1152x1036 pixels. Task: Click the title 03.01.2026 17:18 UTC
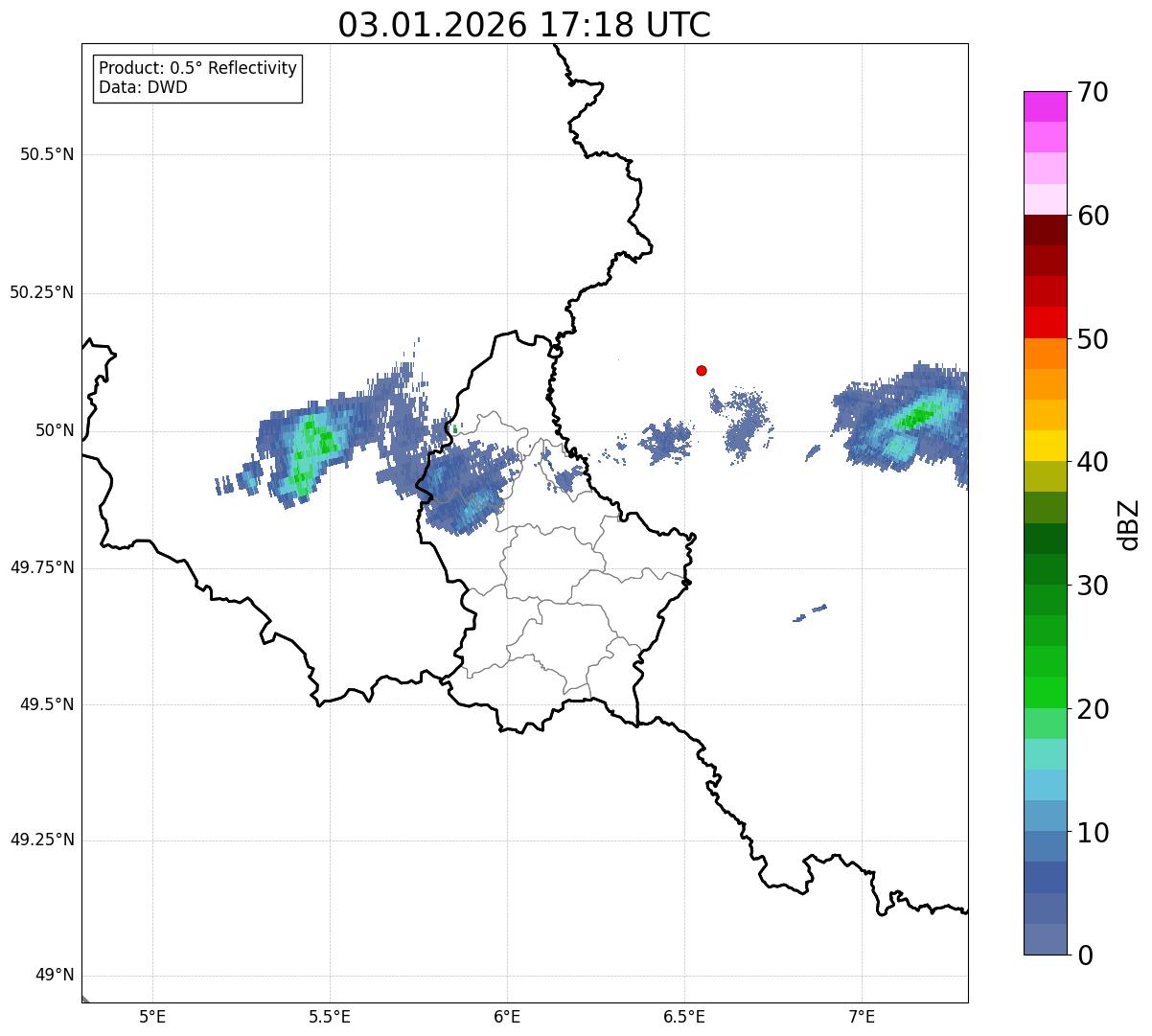click(524, 25)
